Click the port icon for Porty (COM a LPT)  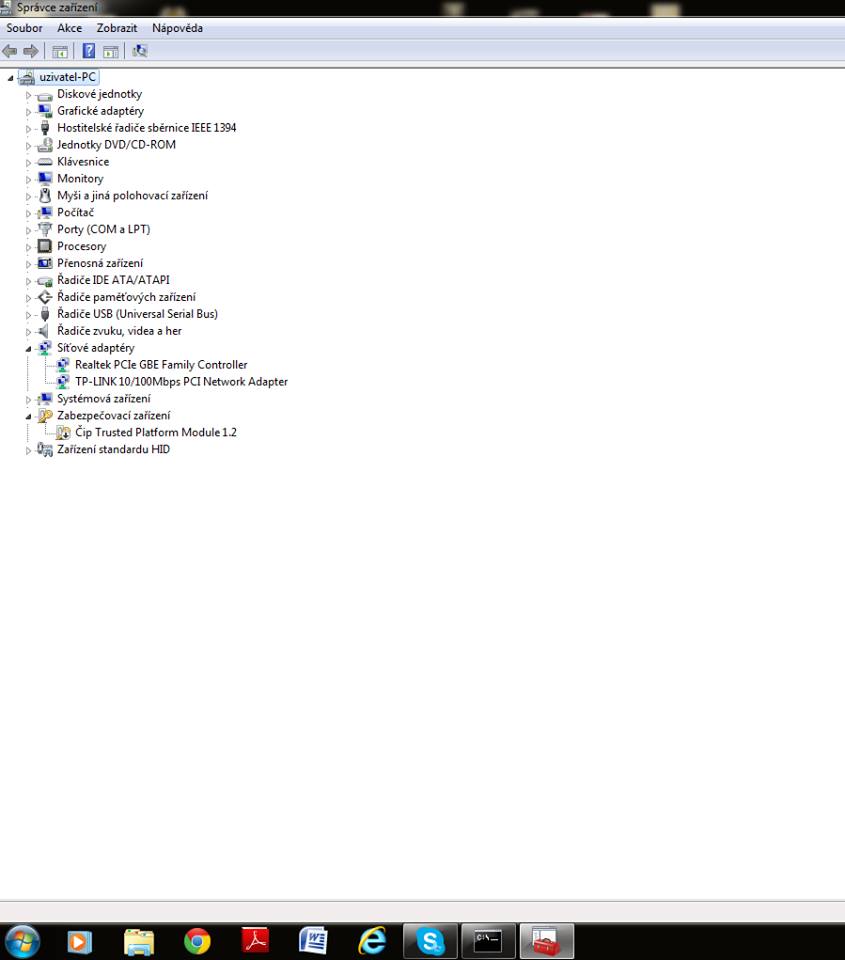point(45,230)
